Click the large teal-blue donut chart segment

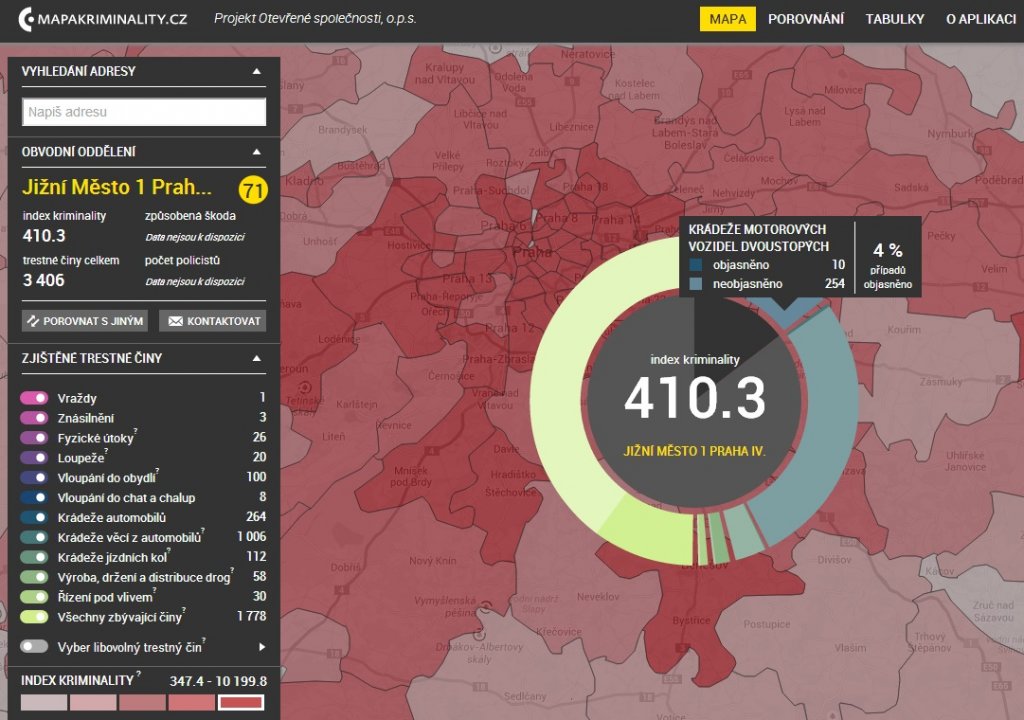(x=831, y=418)
